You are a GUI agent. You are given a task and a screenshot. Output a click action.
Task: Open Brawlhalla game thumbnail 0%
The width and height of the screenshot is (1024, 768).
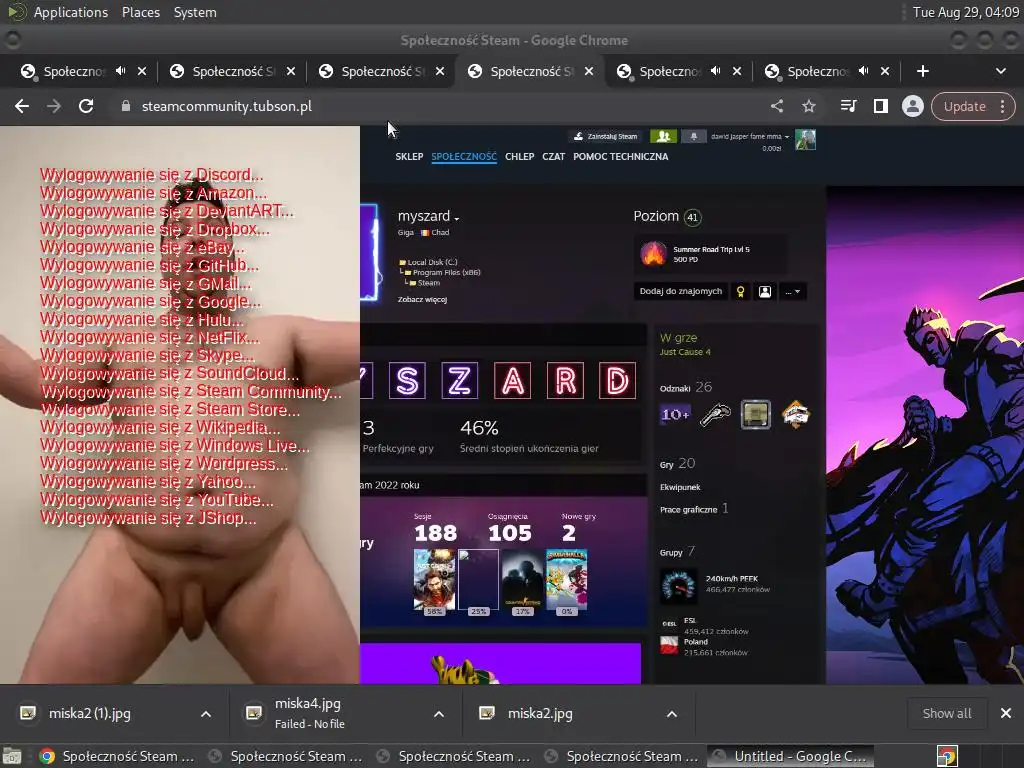tap(566, 580)
